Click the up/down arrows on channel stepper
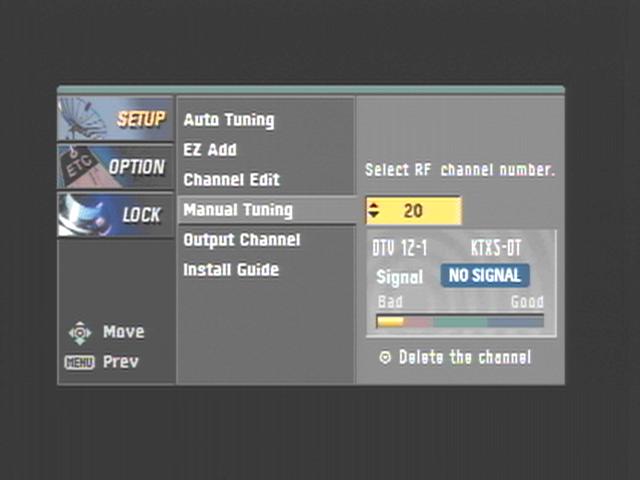The width and height of the screenshot is (640, 480). tap(373, 211)
